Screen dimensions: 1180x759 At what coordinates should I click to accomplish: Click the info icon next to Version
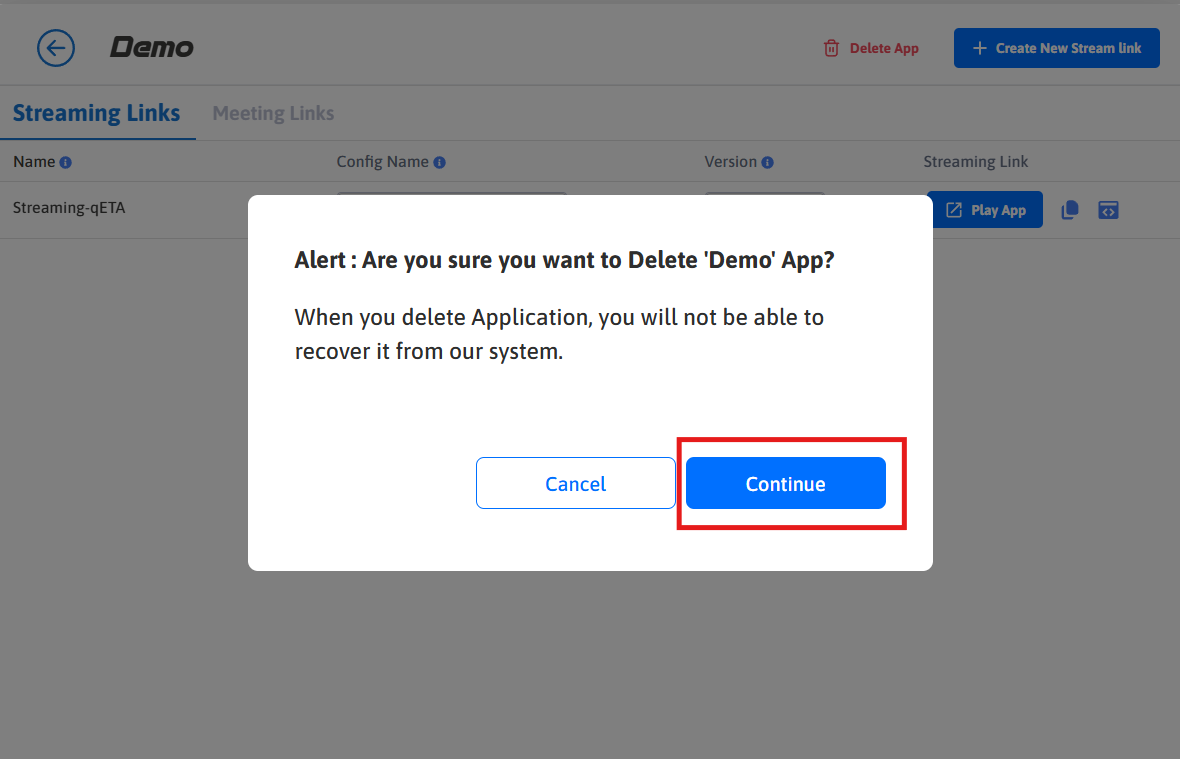tap(767, 162)
